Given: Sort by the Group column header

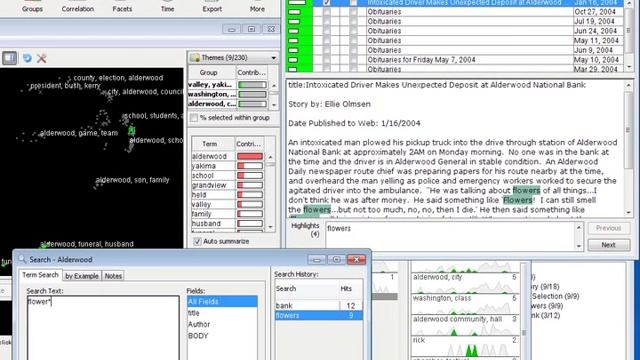Looking at the screenshot, I should pos(208,72).
